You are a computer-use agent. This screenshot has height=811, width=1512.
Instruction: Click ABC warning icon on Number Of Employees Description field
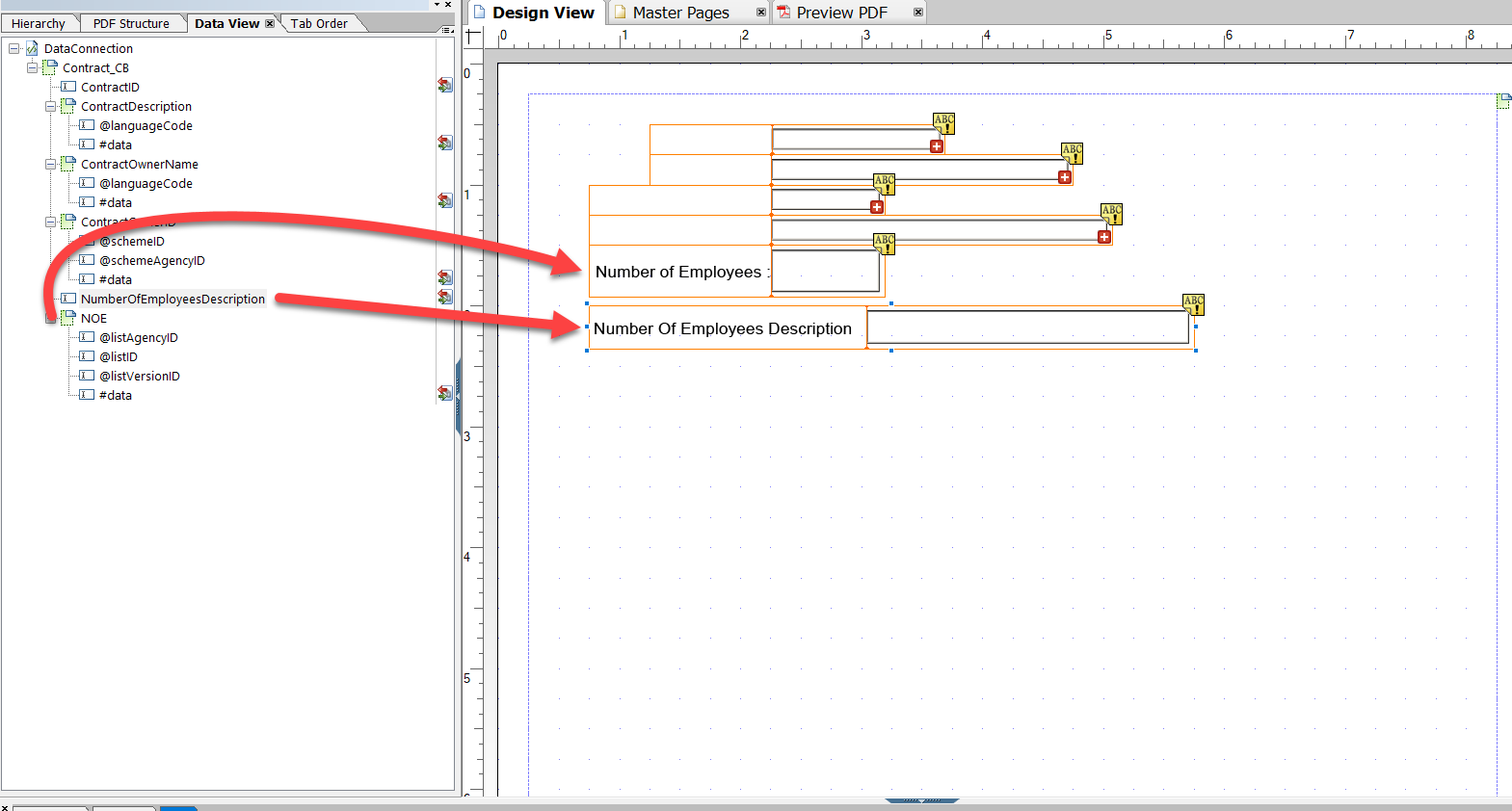point(1194,304)
